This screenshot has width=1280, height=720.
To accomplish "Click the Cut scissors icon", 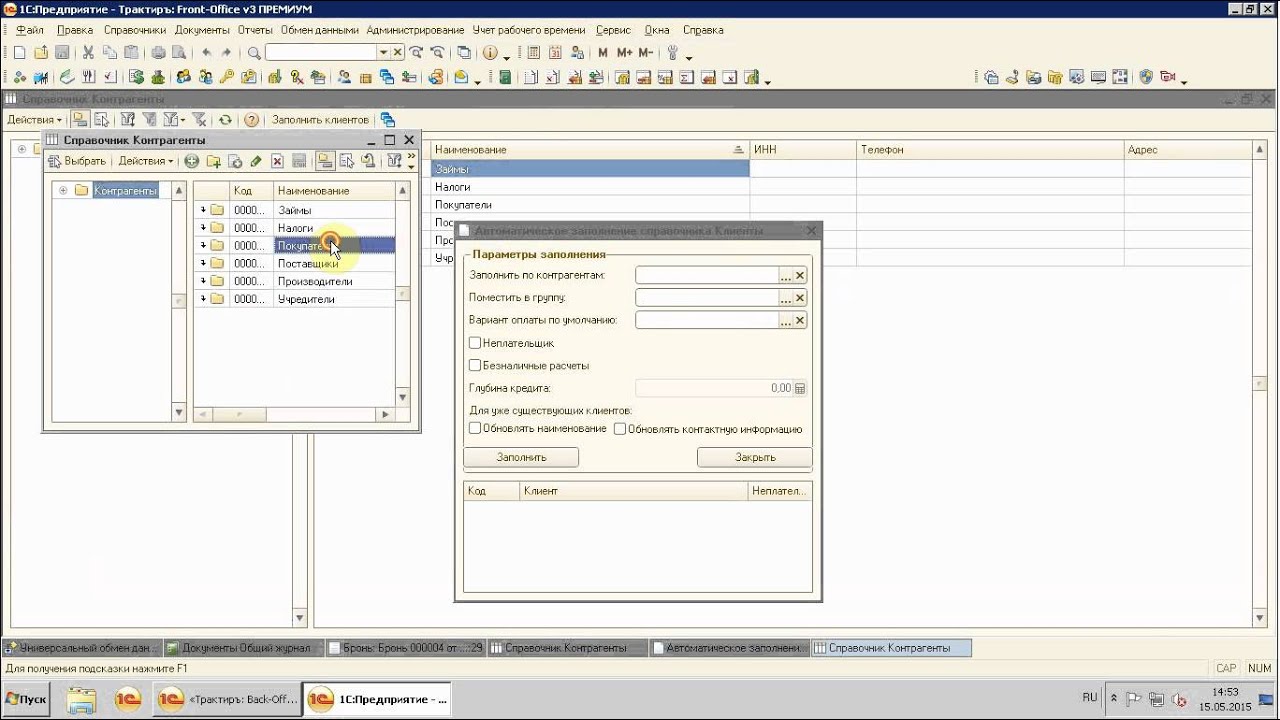I will [88, 53].
